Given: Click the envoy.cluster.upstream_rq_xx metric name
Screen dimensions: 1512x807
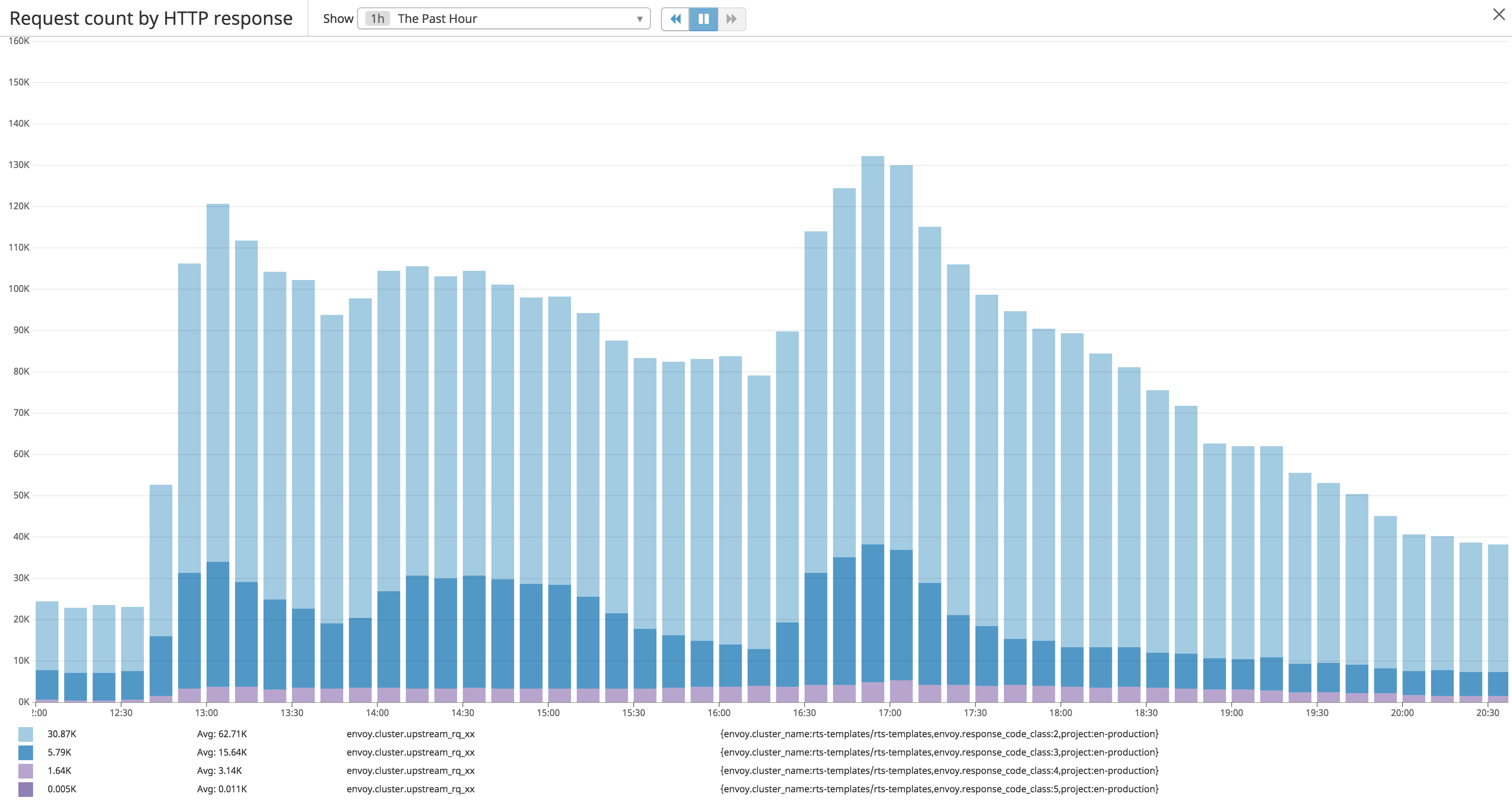Looking at the screenshot, I should (x=411, y=733).
